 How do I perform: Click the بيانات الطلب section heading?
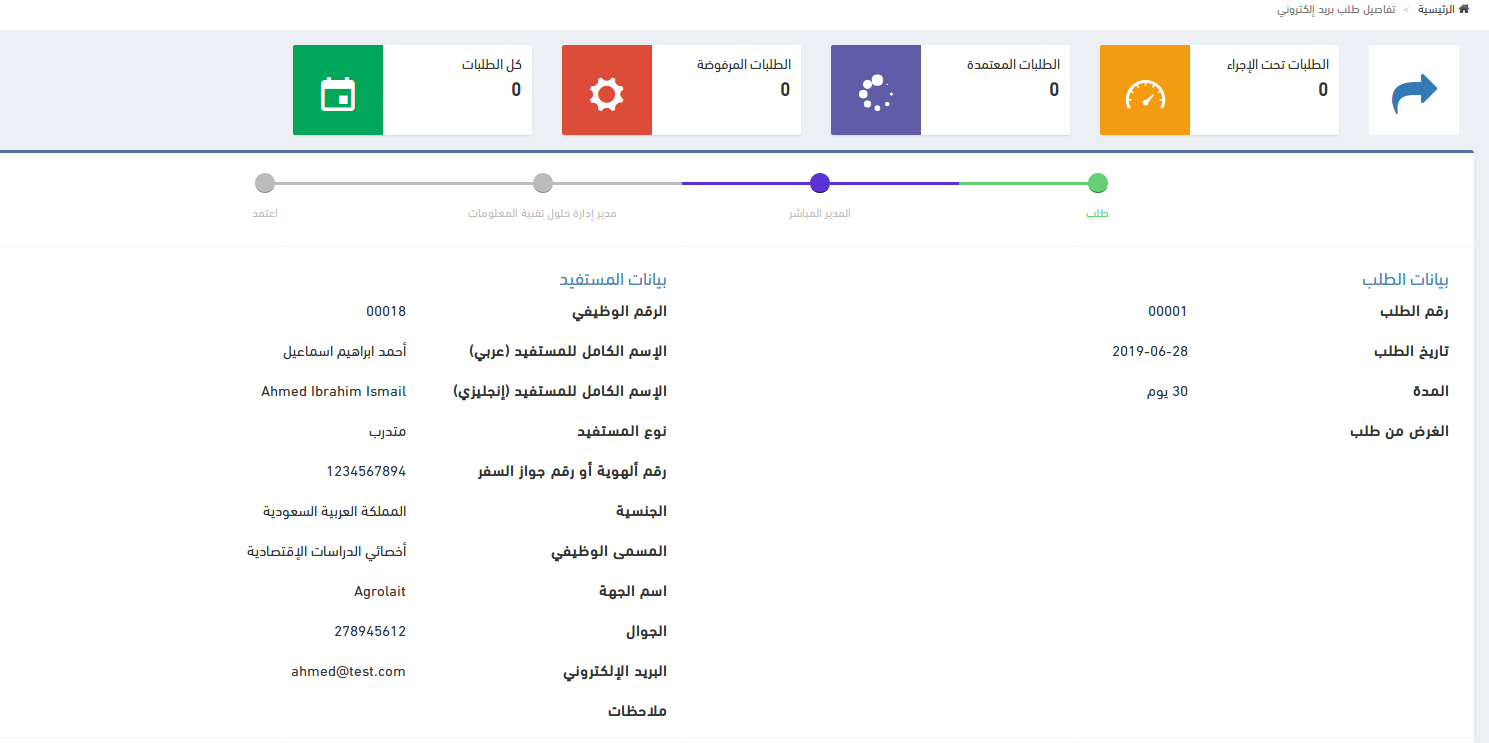[x=1405, y=280]
